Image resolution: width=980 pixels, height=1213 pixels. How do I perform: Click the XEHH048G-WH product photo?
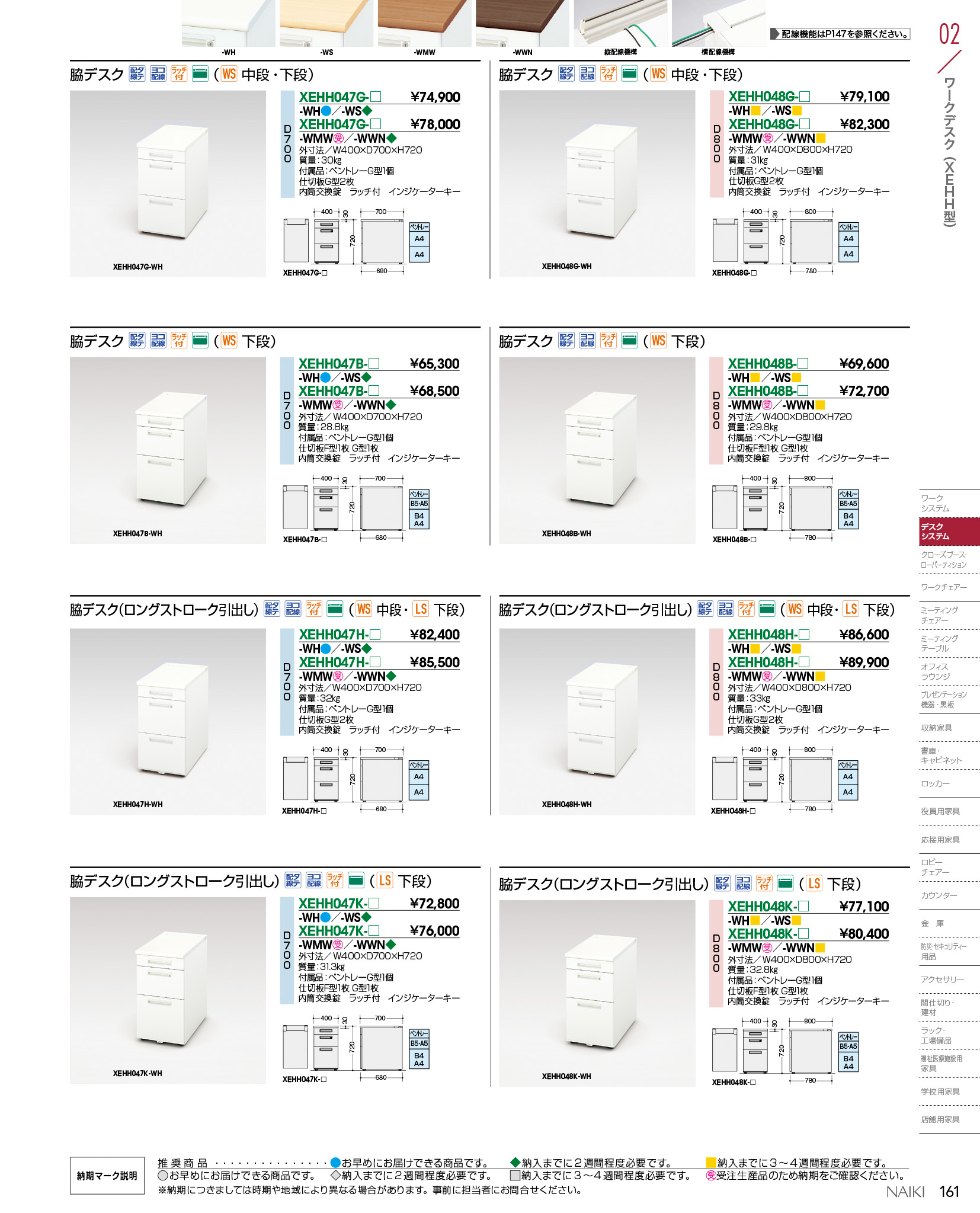point(597,183)
